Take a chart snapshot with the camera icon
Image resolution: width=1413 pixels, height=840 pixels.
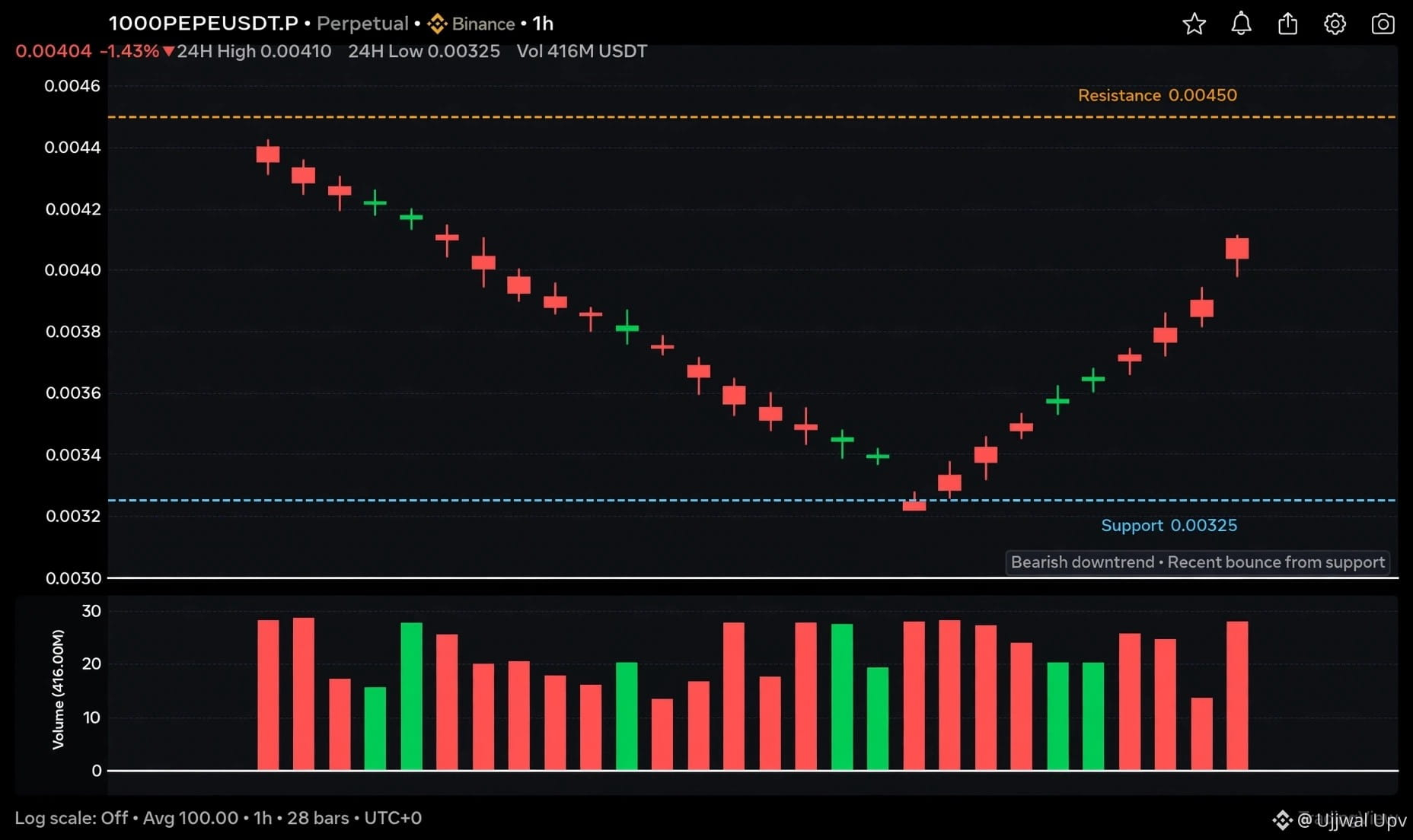[1383, 24]
